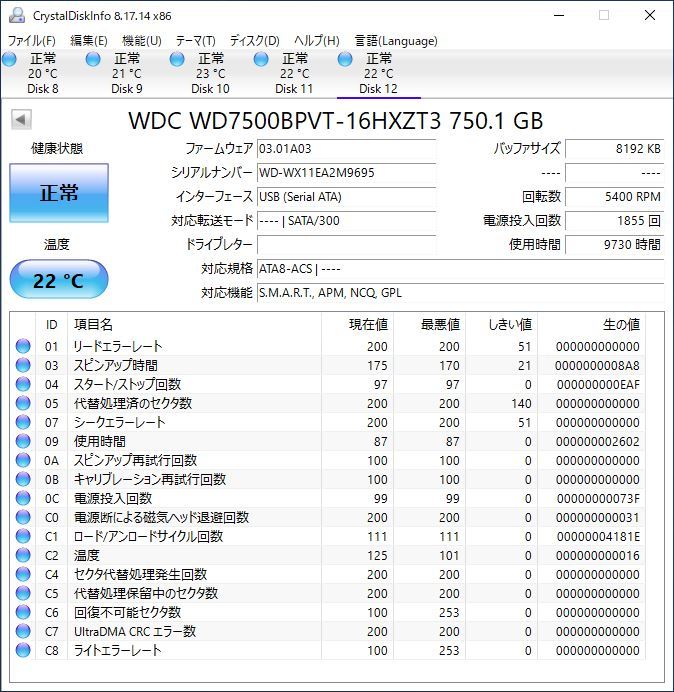Click the power-on count field 1855 回

coord(614,221)
